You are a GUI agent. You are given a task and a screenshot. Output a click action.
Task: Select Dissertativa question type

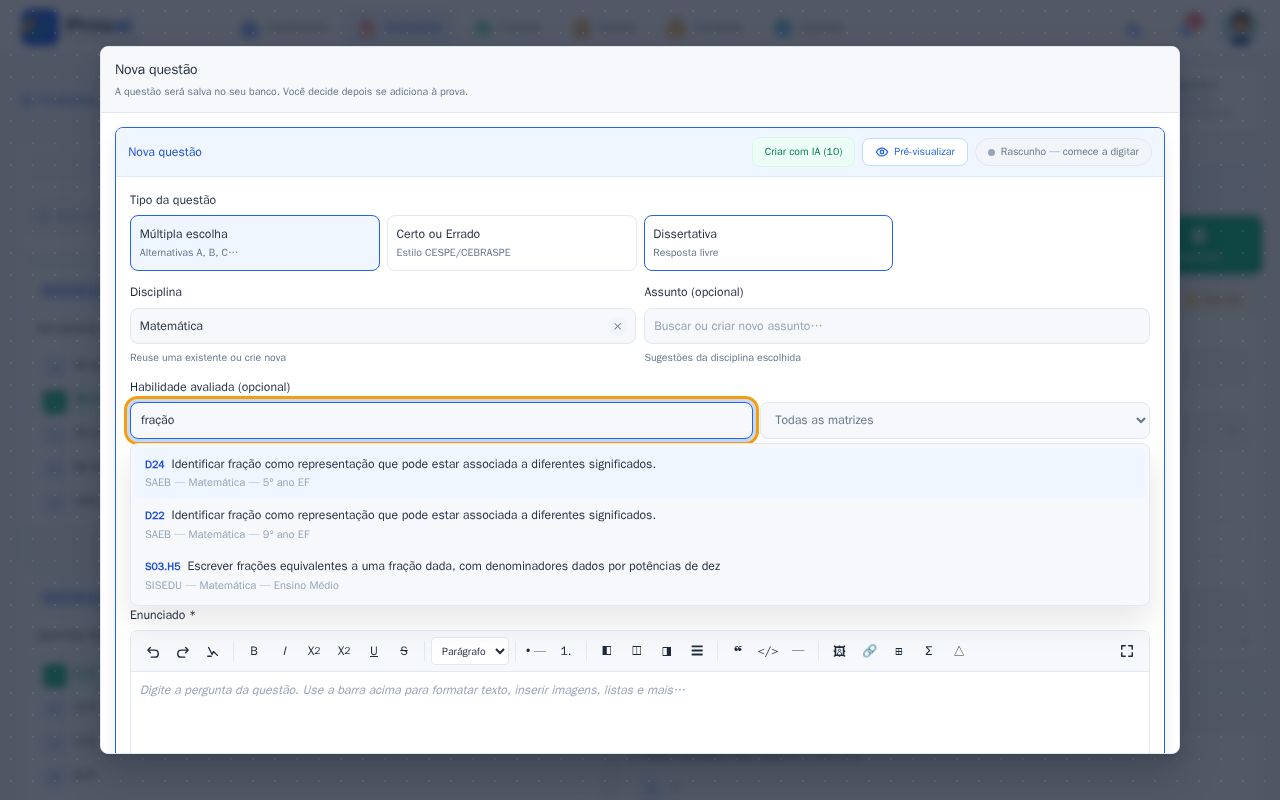coord(768,243)
